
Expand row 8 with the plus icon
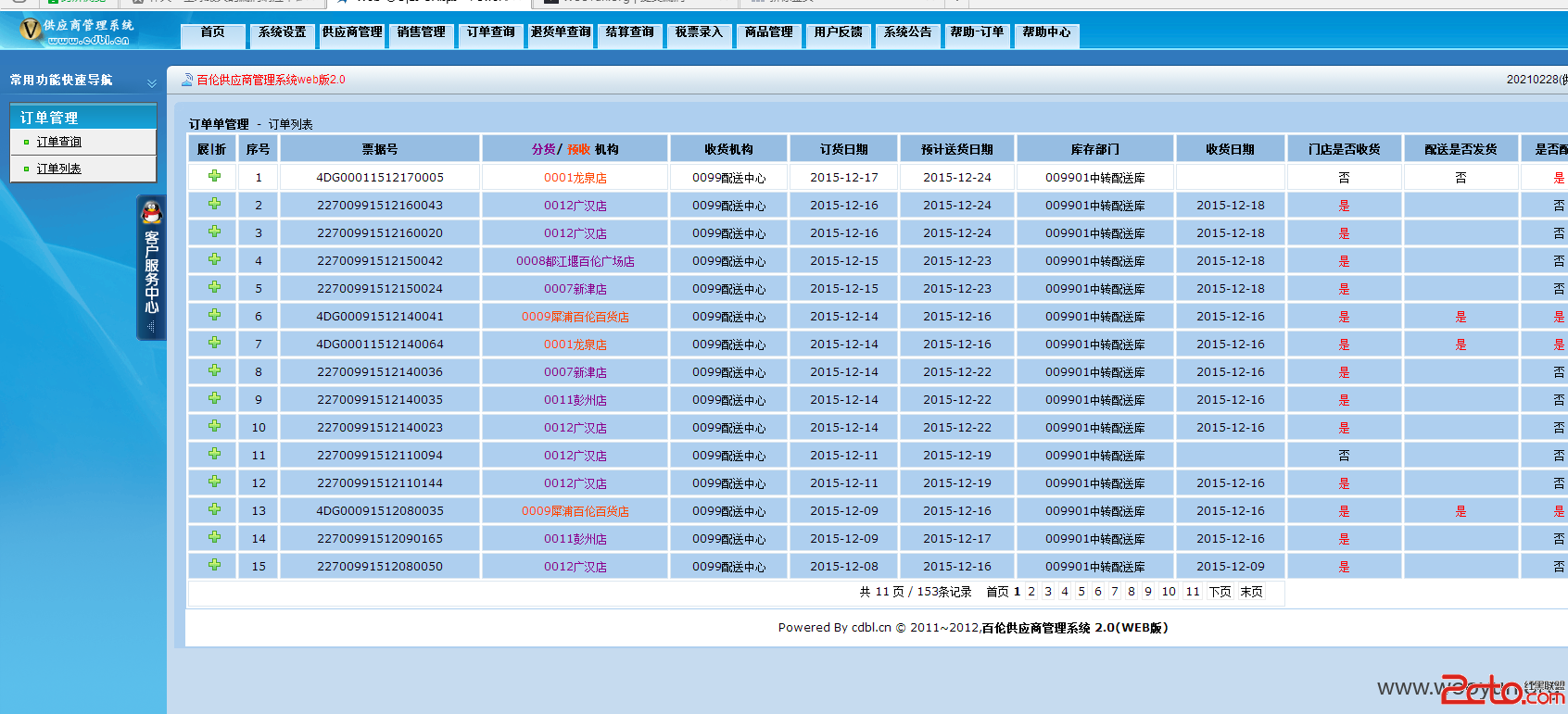pos(214,370)
